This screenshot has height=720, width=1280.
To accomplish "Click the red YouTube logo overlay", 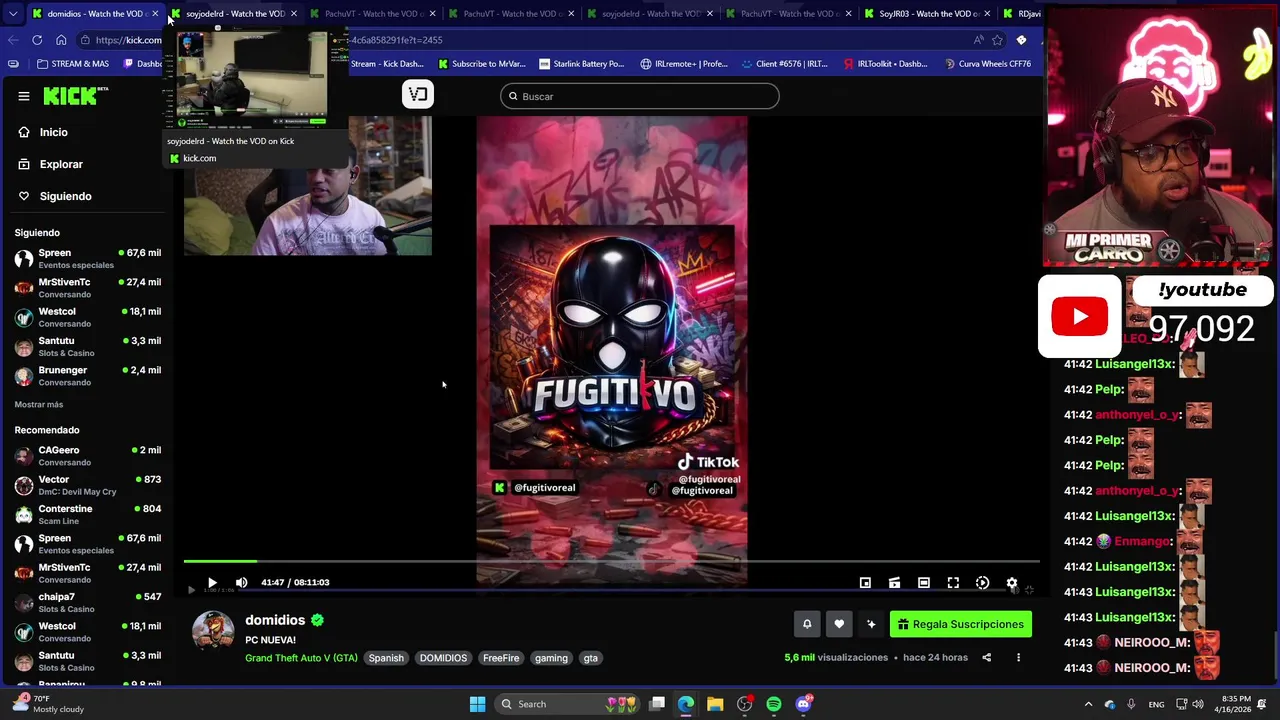I will (x=1079, y=317).
